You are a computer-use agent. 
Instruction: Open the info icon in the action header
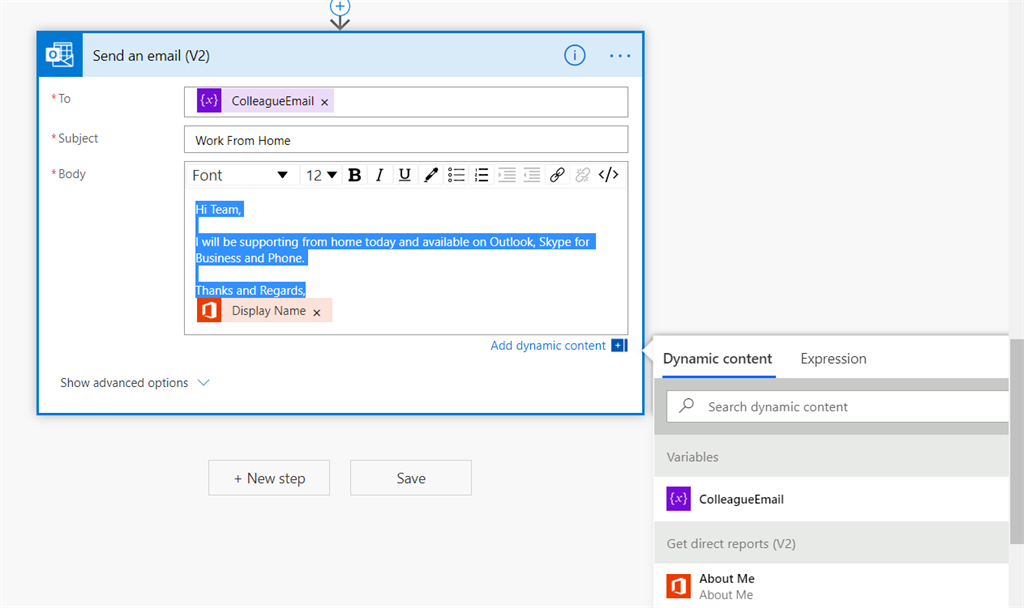pyautogui.click(x=575, y=56)
